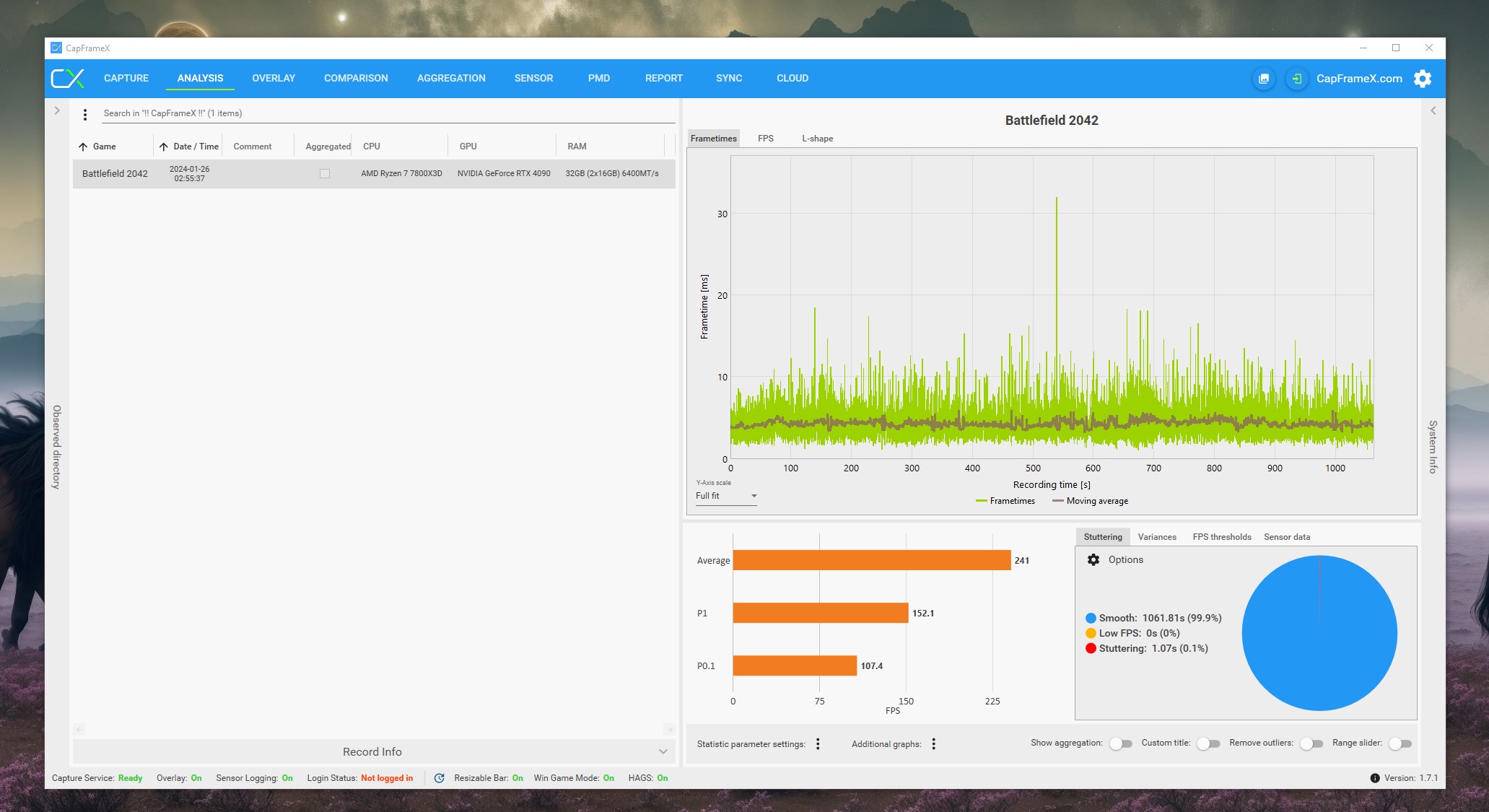Toggle the Moving average legend series
This screenshot has height=812, width=1489.
click(x=1090, y=501)
